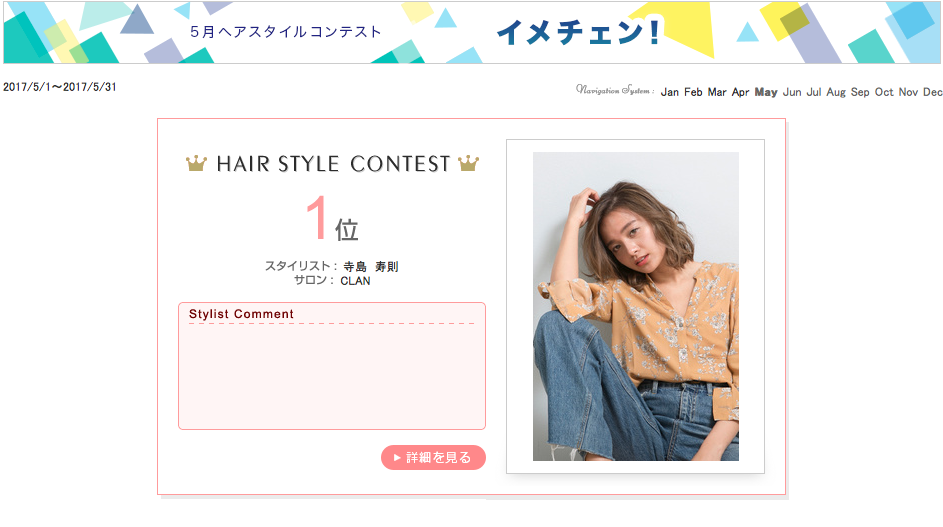
Task: Select Mar in month navigation
Action: (717, 92)
